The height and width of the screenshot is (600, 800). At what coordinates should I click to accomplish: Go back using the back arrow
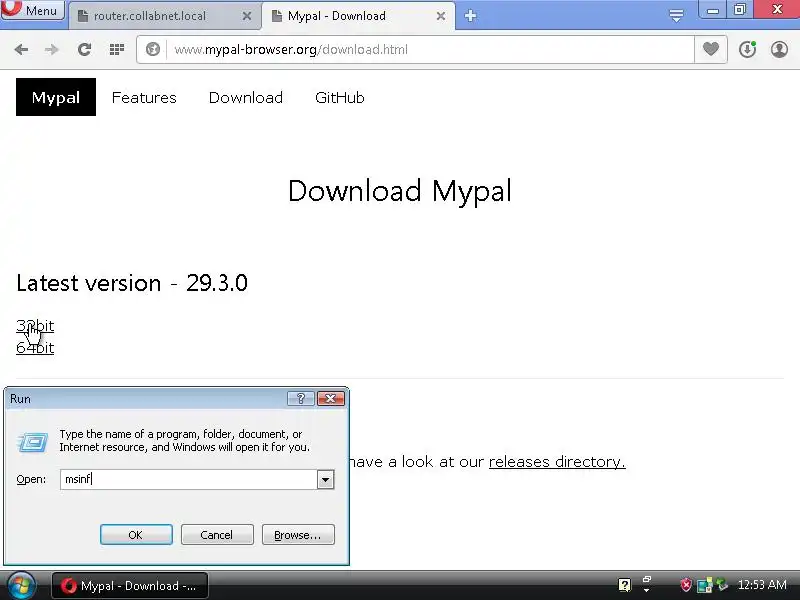point(21,49)
